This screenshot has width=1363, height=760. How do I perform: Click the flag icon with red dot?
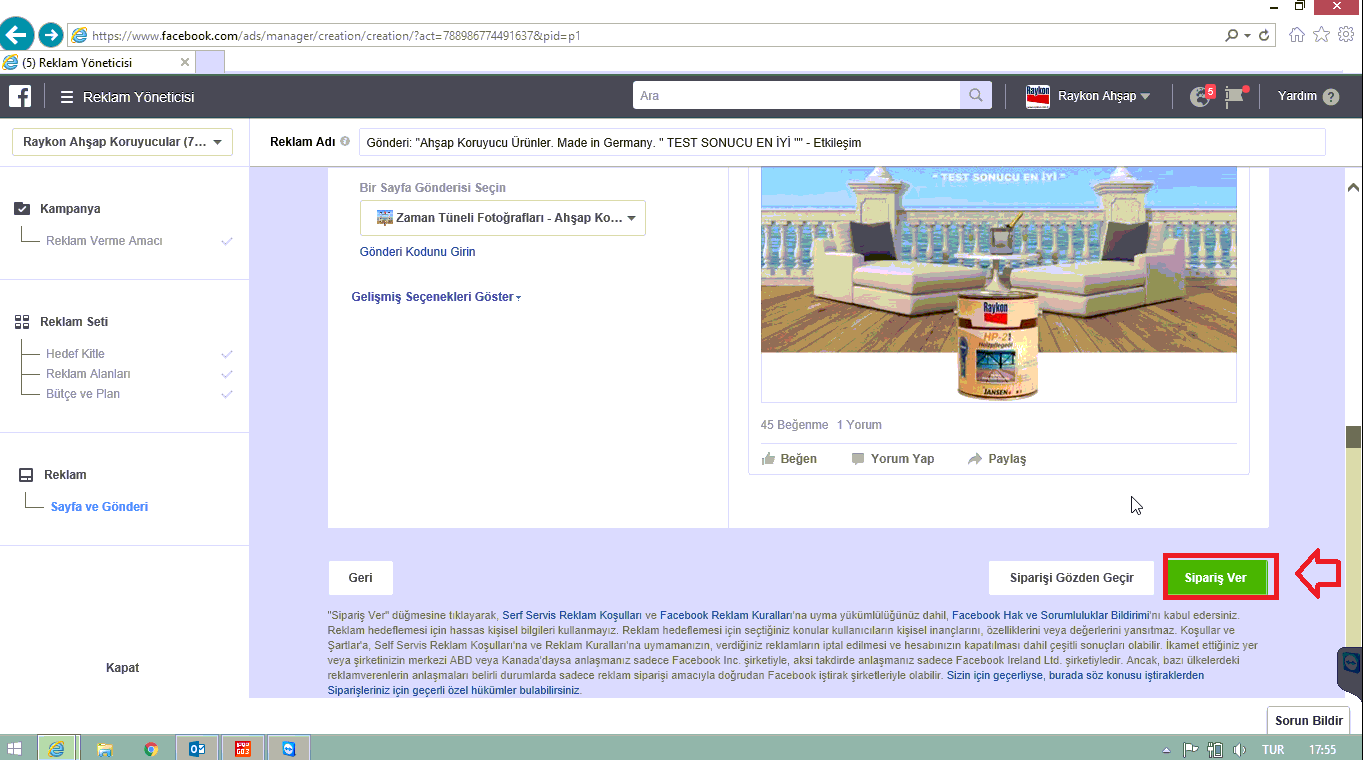click(x=1236, y=96)
